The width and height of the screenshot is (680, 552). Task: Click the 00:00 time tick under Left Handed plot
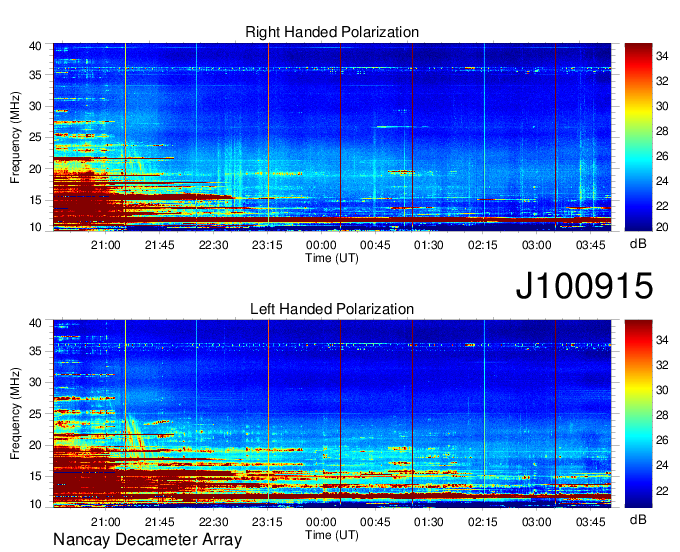(321, 522)
